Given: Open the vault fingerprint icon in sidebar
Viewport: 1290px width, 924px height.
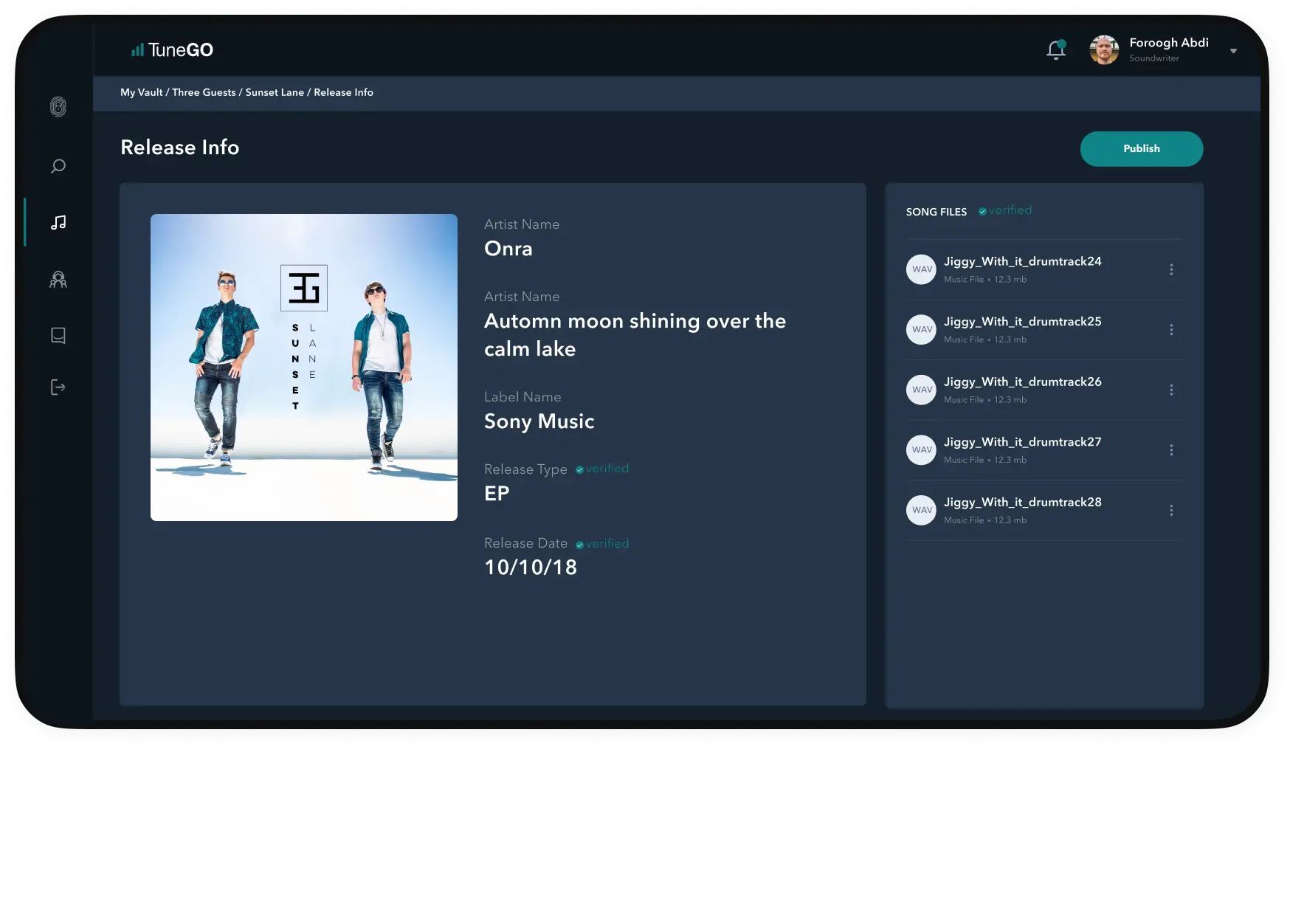Looking at the screenshot, I should click(58, 107).
